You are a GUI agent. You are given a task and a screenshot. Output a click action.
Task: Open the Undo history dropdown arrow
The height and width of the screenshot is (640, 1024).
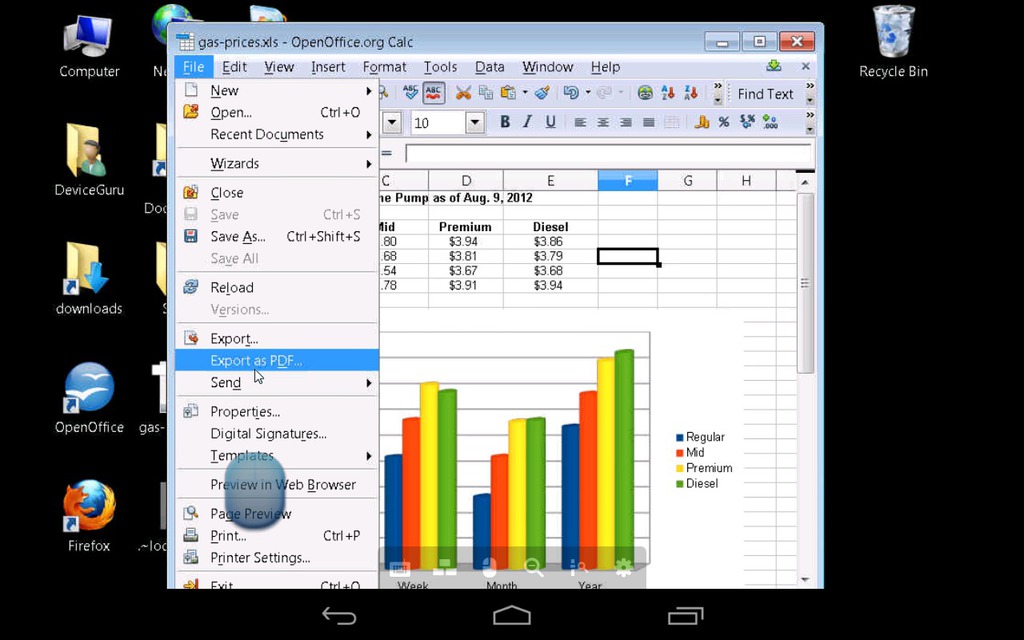(588, 93)
